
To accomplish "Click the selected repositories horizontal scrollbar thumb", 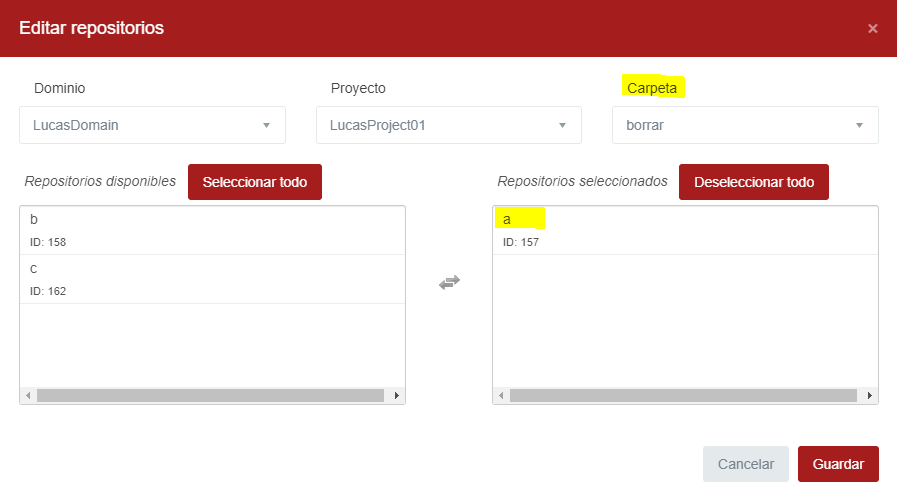I will click(683, 396).
